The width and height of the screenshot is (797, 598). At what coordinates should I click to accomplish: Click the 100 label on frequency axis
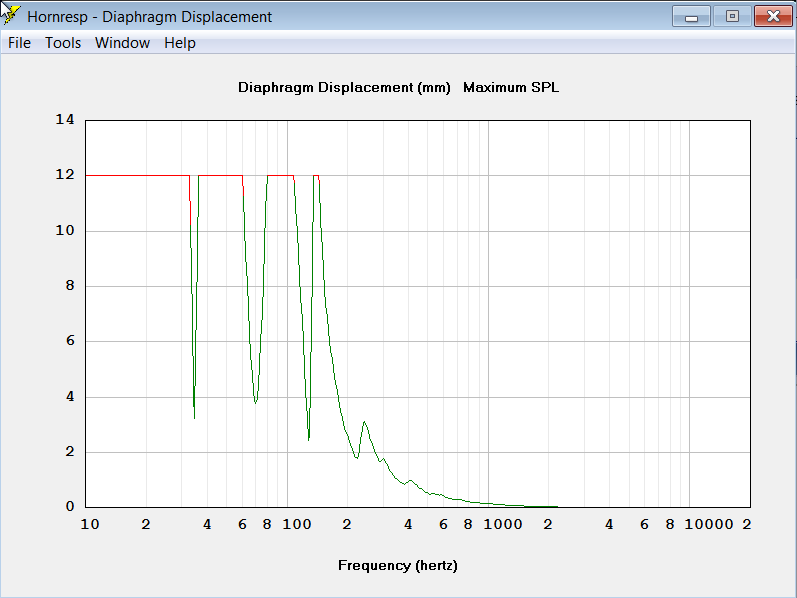click(297, 524)
